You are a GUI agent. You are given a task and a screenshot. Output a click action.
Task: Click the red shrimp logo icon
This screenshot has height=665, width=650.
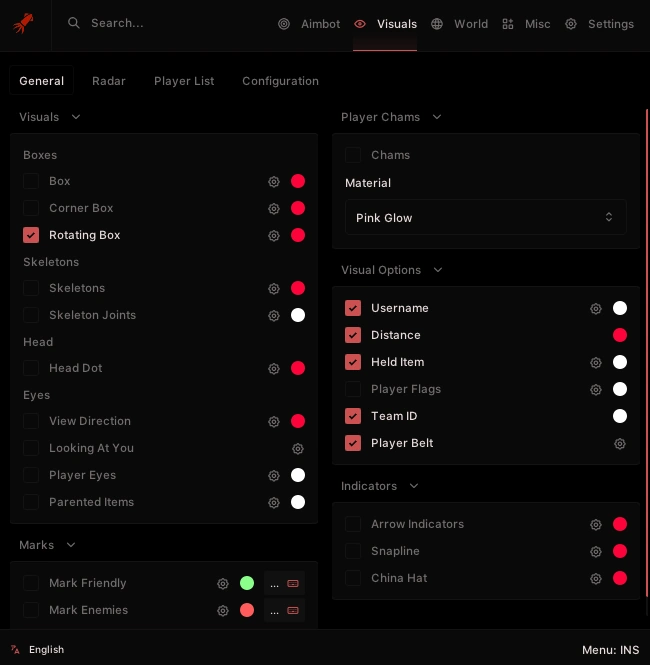click(x=23, y=23)
